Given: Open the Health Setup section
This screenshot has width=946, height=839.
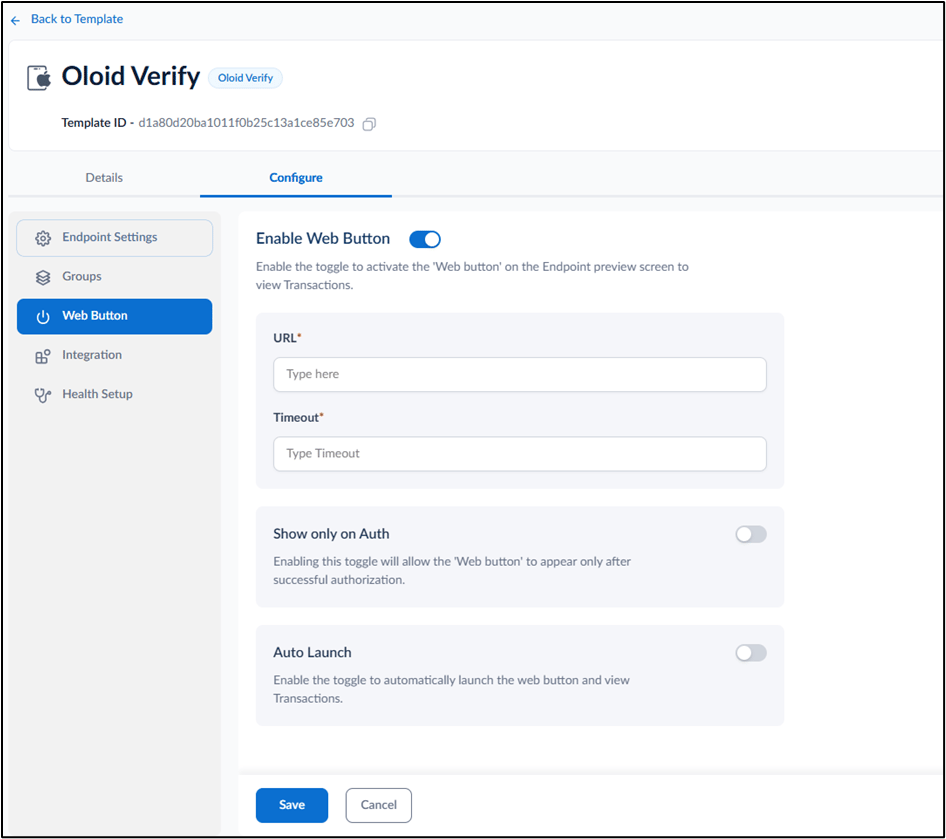Looking at the screenshot, I should pyautogui.click(x=115, y=394).
